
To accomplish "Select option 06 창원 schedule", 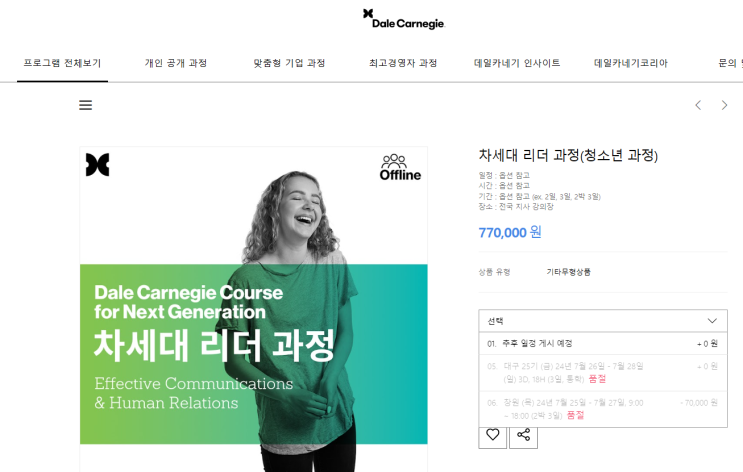I will pyautogui.click(x=603, y=409).
